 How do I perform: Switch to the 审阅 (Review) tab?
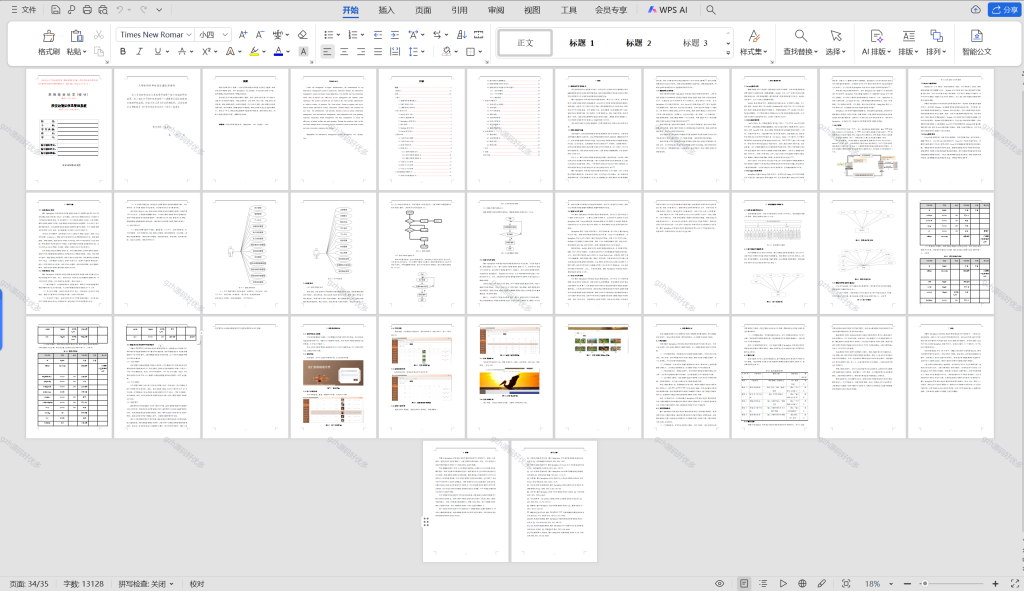[x=496, y=10]
